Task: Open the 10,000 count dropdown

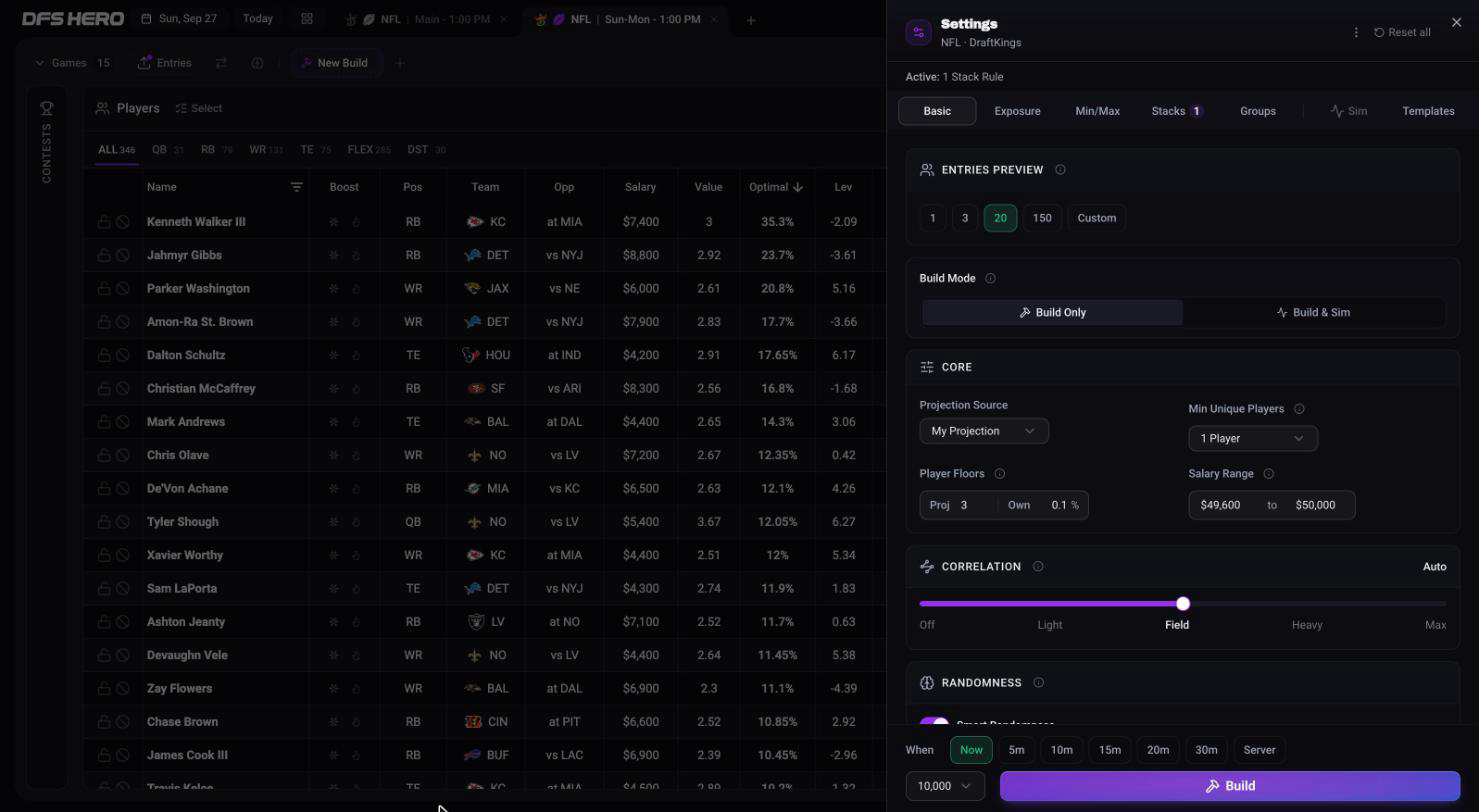Action: 945,786
